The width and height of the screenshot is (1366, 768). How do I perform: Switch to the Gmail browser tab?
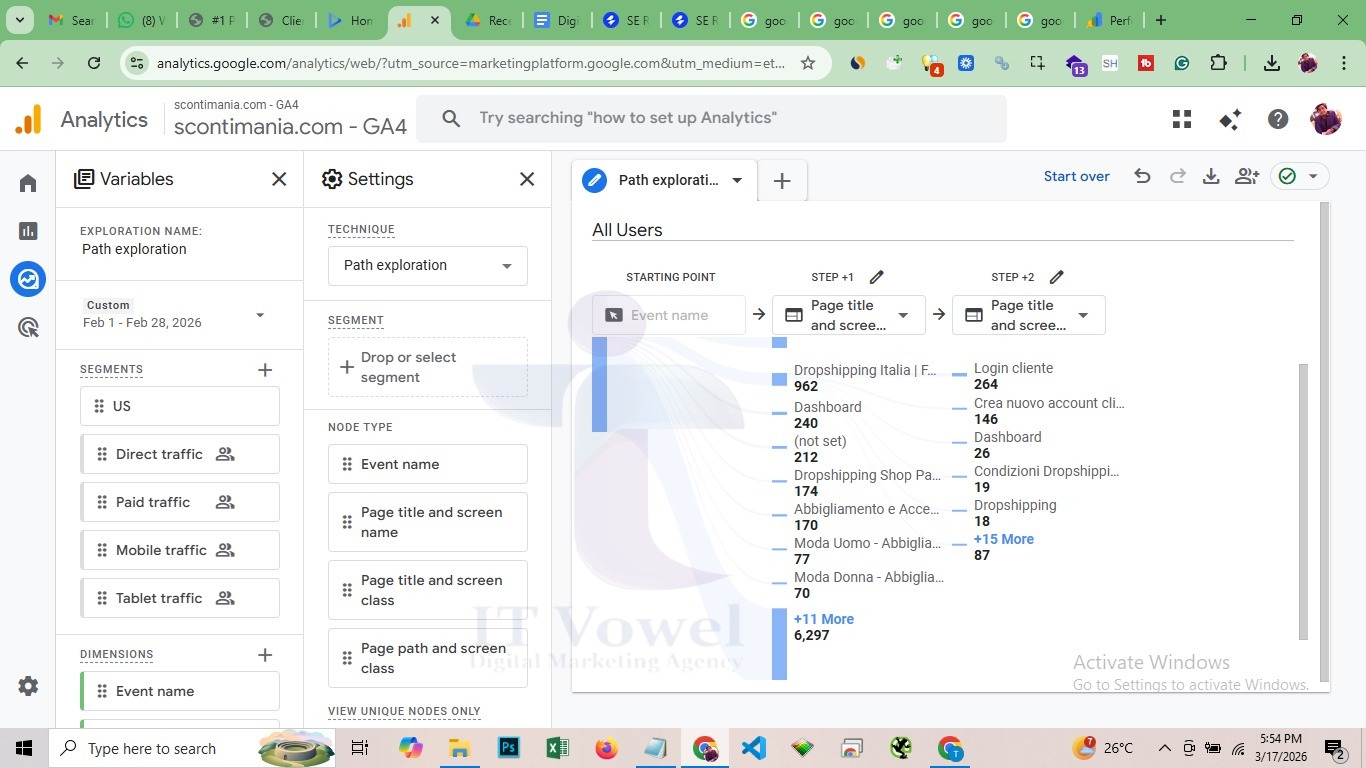70,20
